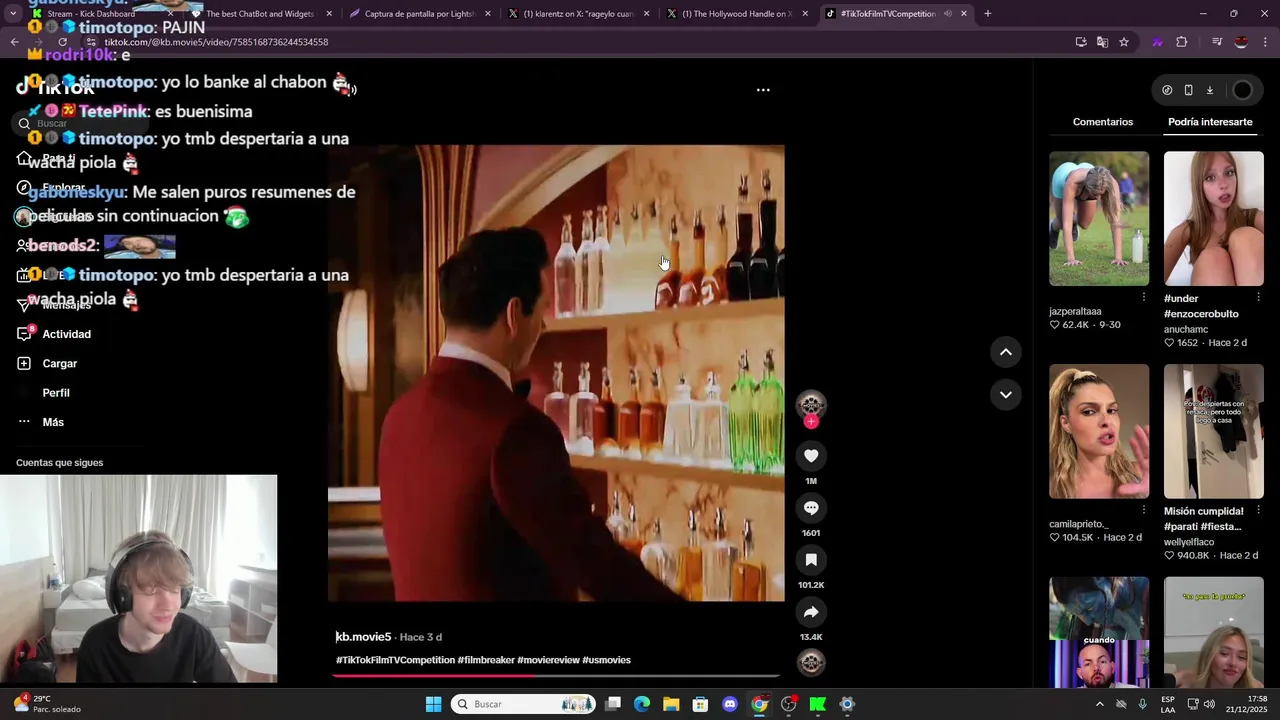The width and height of the screenshot is (1280, 720).
Task: Open the three-dot video options menu
Action: coord(763,90)
